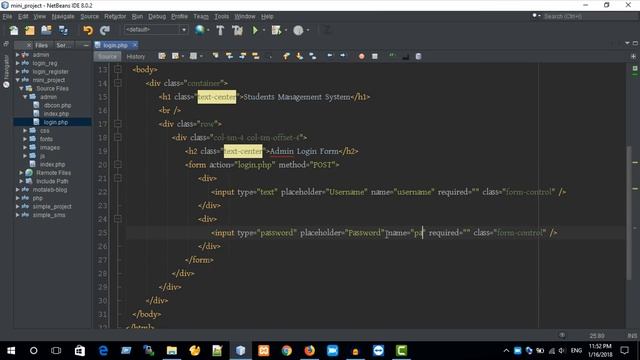This screenshot has width=640, height=360.
Task: Redo the last undone edit
Action: pos(105,30)
